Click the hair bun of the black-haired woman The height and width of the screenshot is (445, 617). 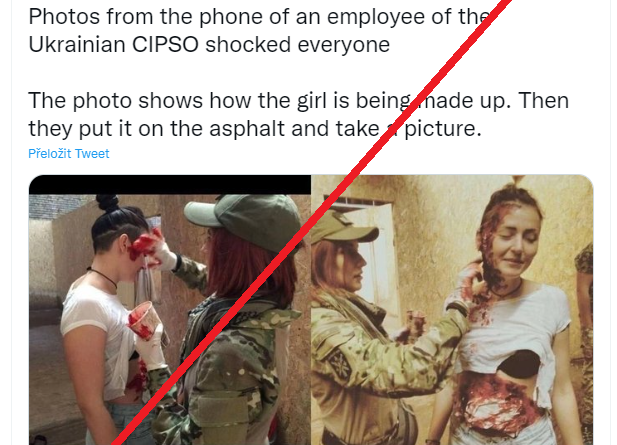[108, 203]
